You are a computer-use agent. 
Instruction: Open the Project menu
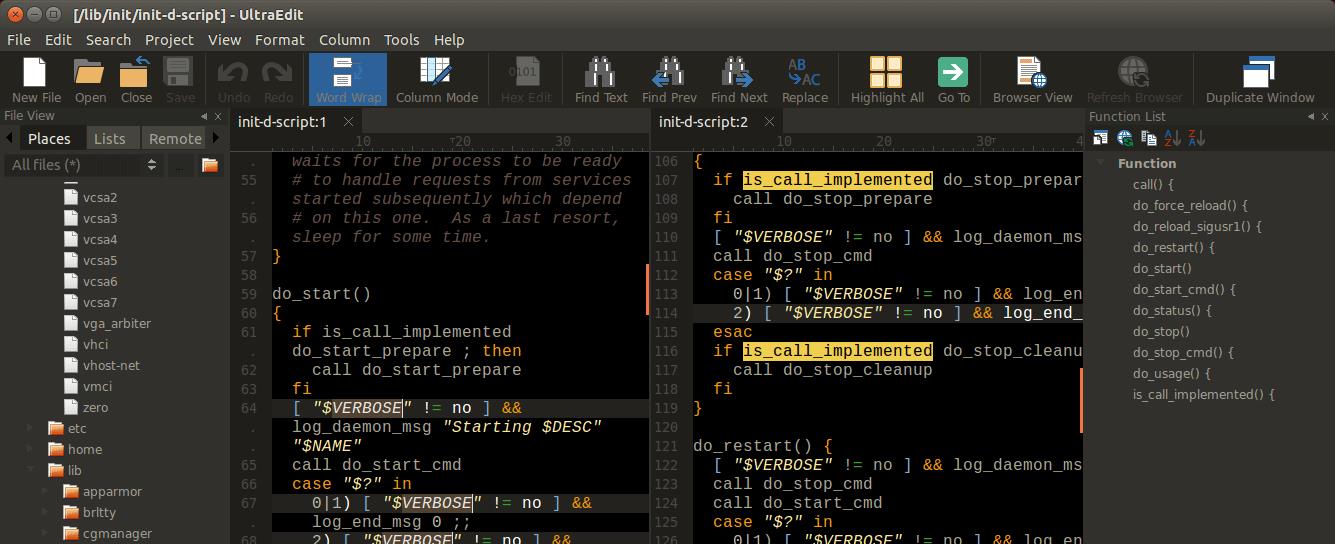pos(169,40)
